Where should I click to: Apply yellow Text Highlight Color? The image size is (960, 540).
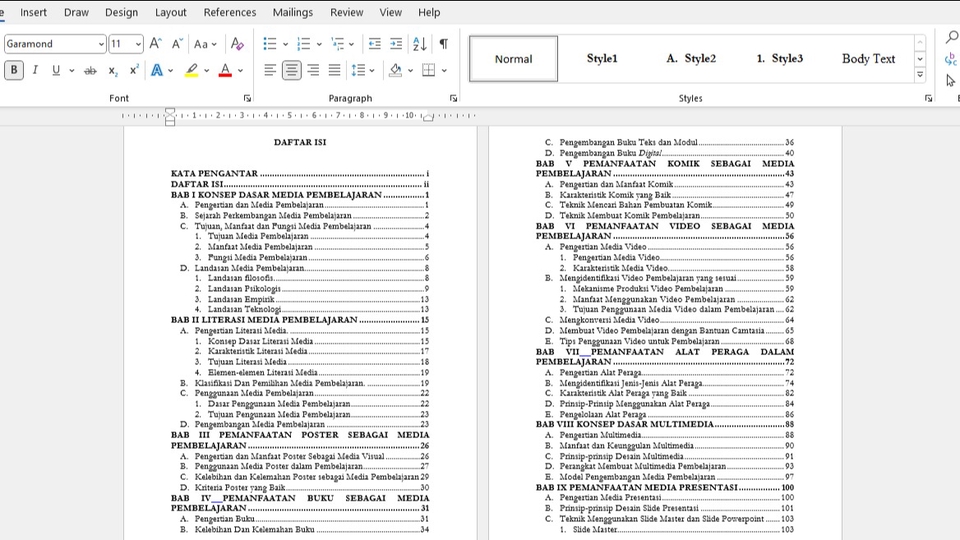192,70
